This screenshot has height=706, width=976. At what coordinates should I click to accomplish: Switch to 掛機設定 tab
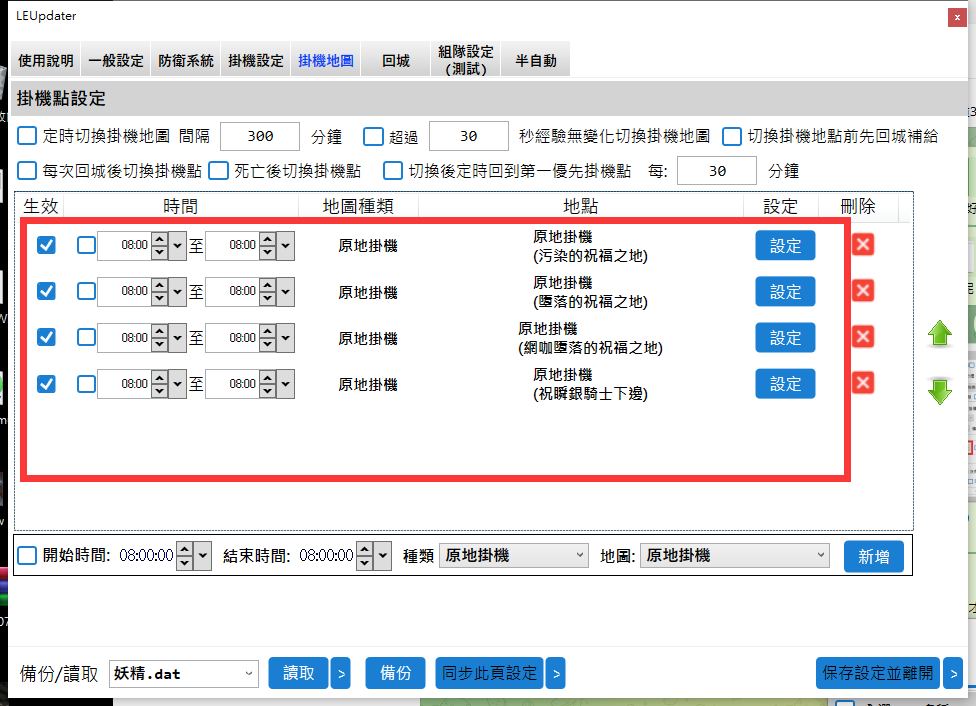tap(255, 60)
